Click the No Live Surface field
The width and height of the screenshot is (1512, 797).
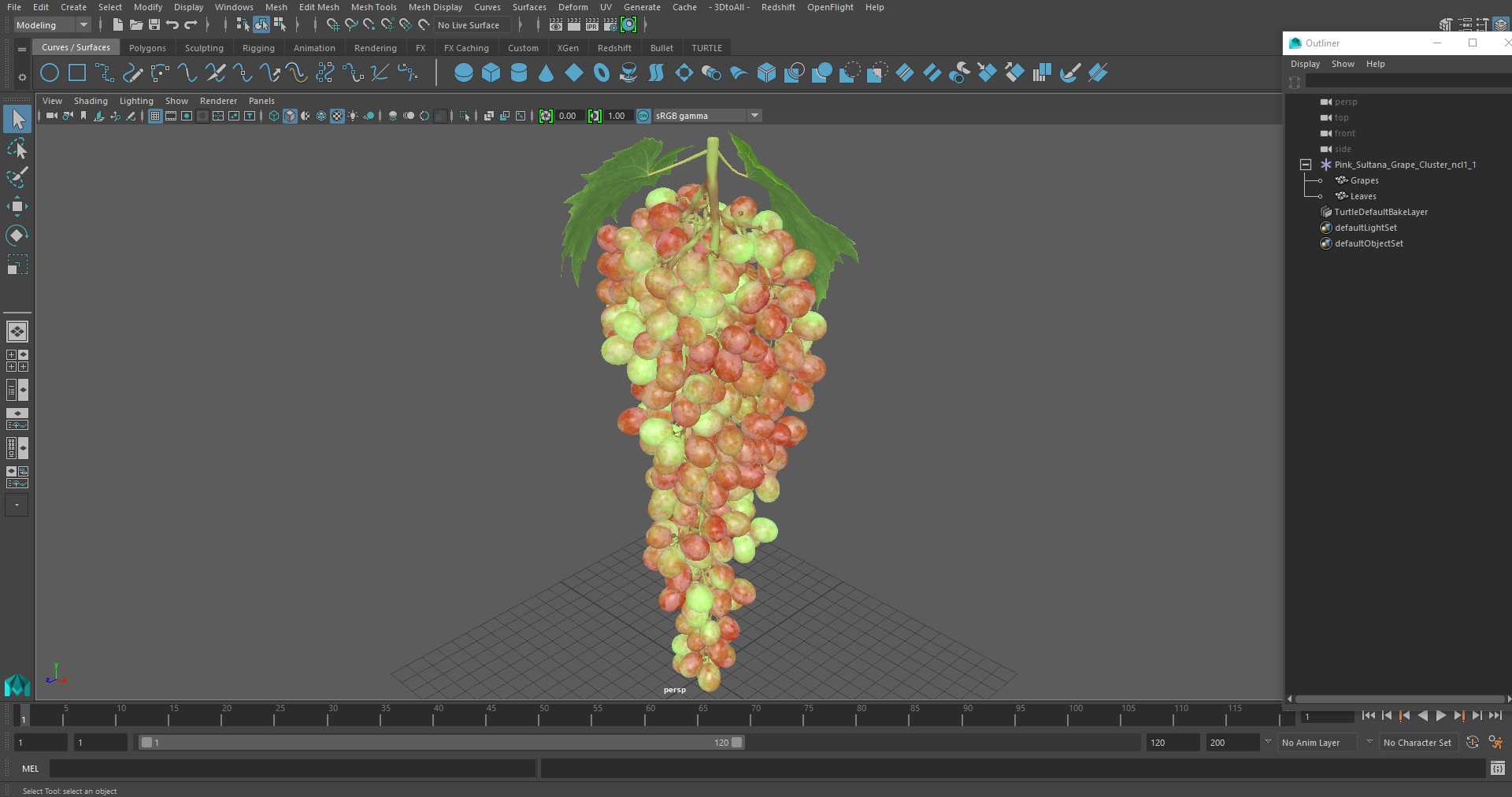click(474, 25)
